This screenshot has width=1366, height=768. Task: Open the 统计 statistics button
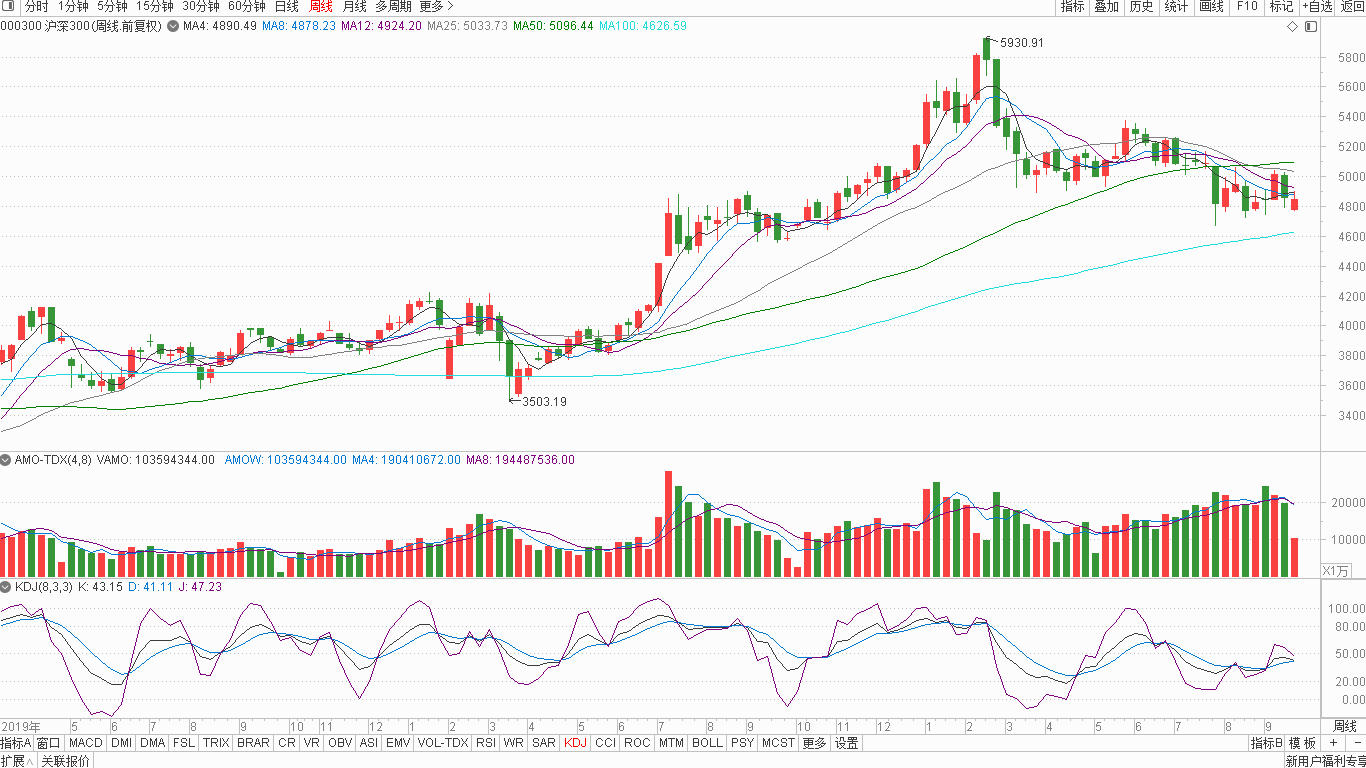1176,6
